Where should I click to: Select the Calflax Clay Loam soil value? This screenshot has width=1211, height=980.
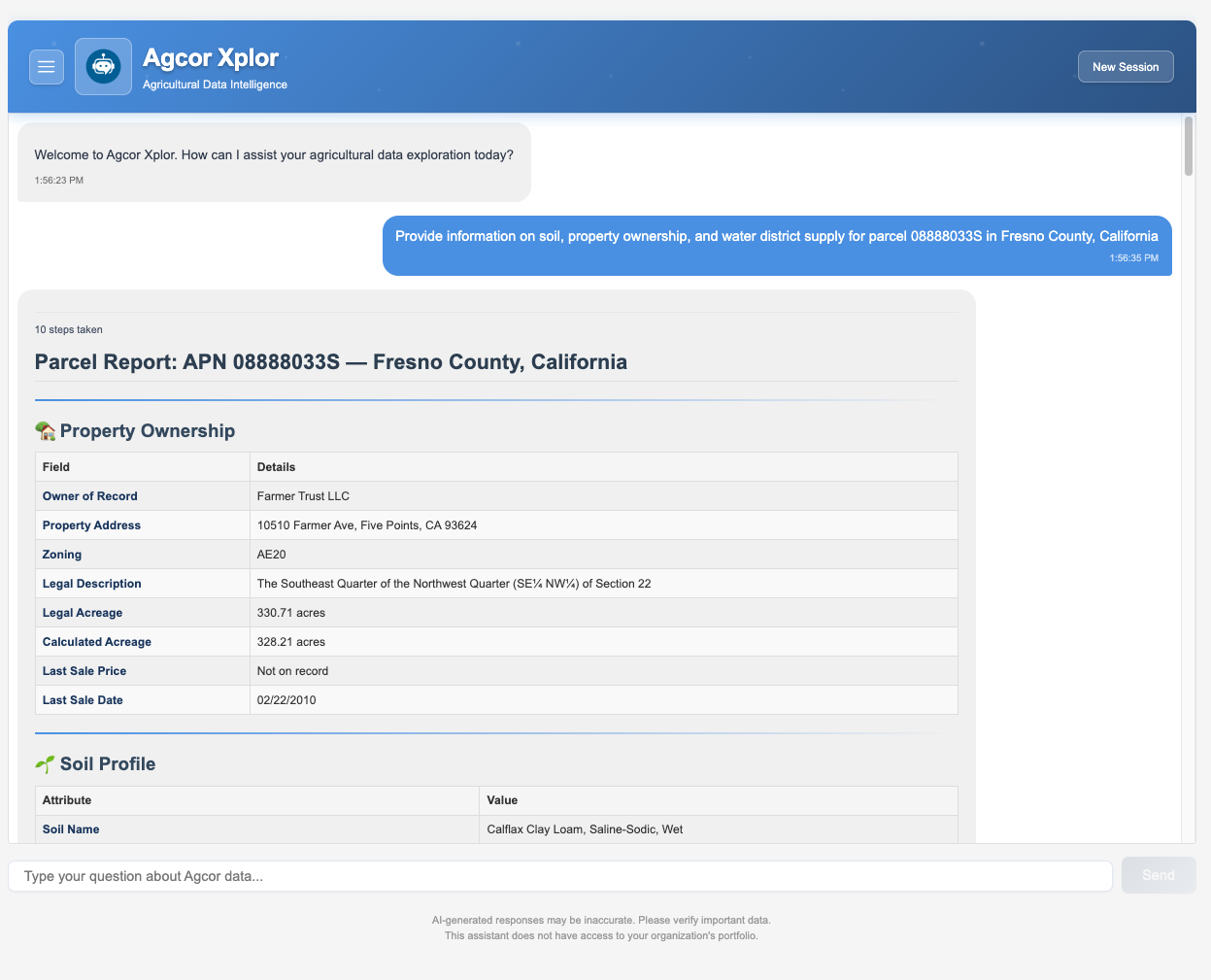coord(585,829)
